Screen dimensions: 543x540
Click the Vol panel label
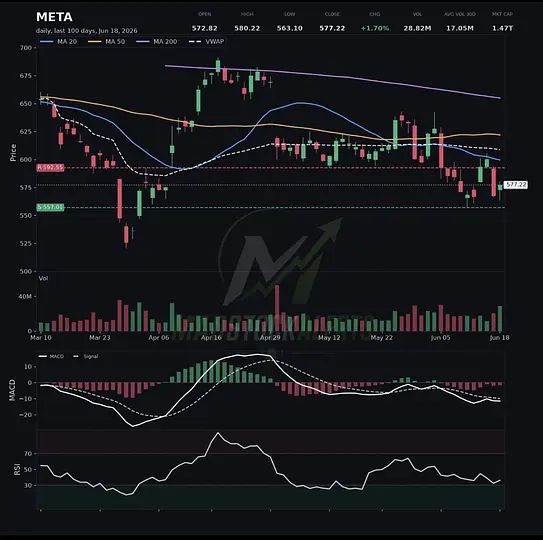[43, 278]
